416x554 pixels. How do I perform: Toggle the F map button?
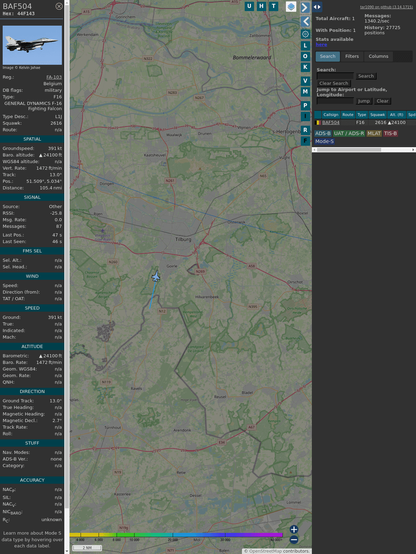[x=305, y=141]
